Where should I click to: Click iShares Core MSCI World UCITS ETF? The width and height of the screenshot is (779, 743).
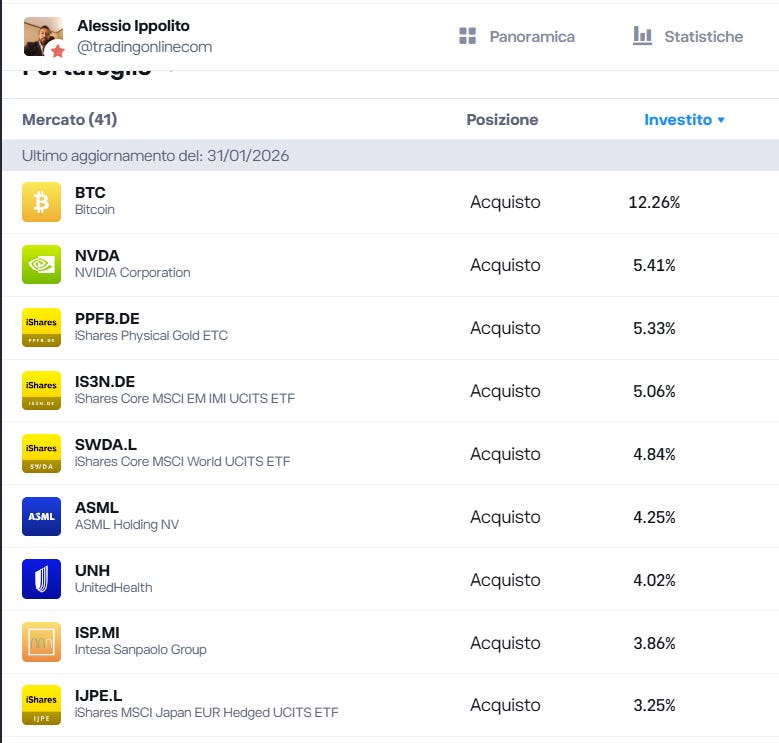(182, 461)
